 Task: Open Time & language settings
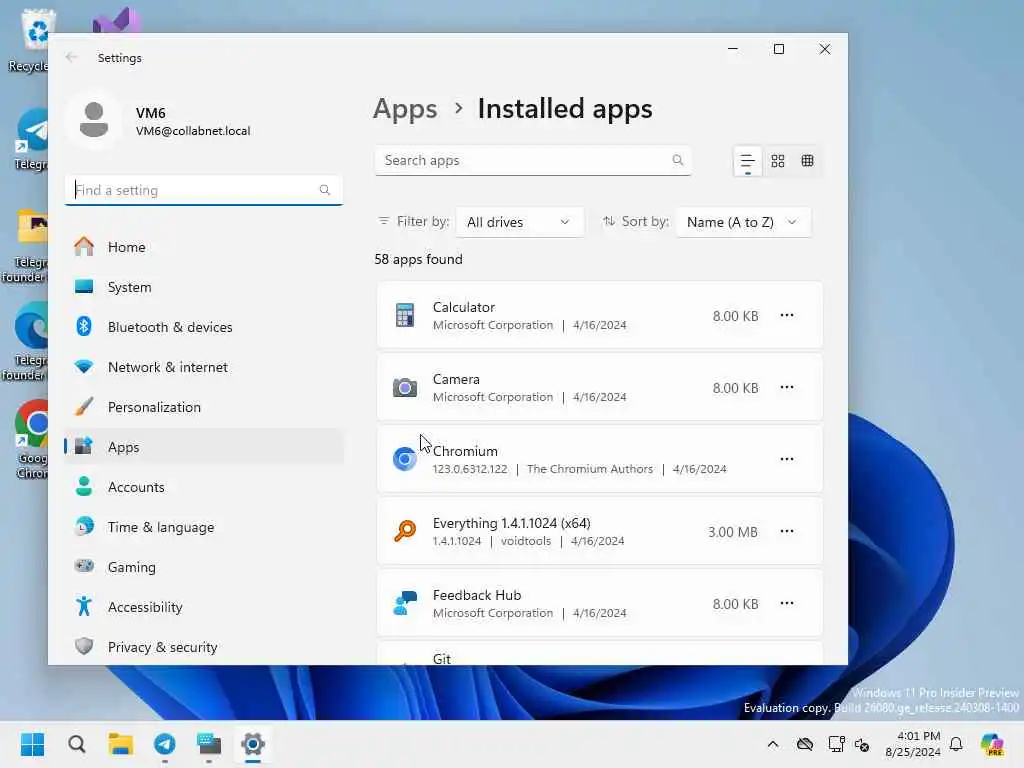tap(204, 527)
